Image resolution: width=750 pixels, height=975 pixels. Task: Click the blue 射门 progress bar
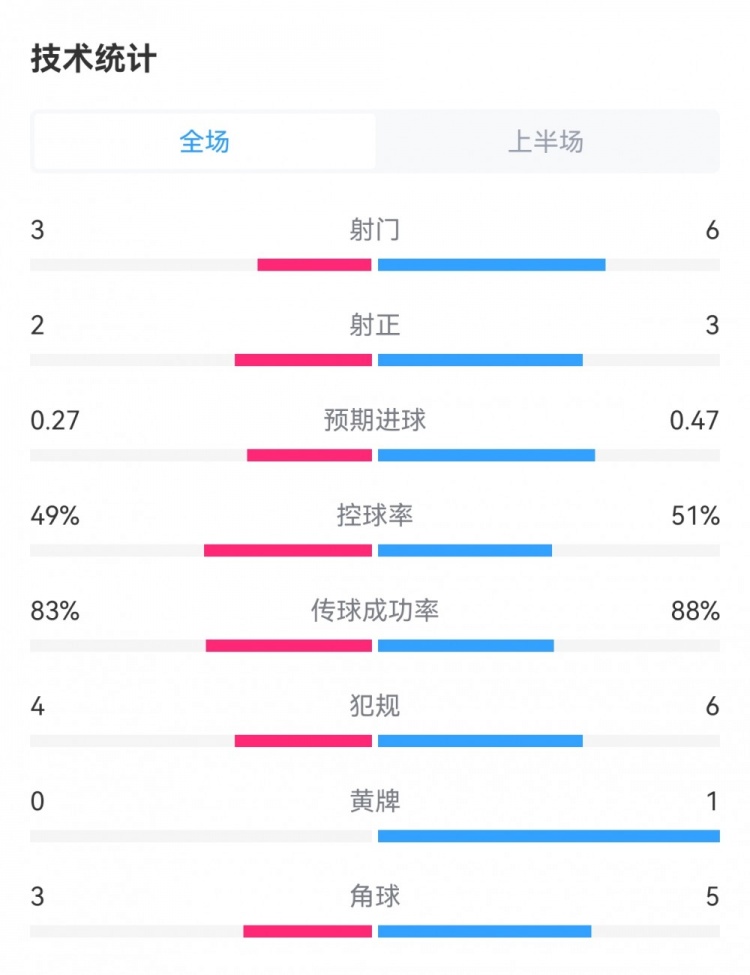pyautogui.click(x=491, y=265)
